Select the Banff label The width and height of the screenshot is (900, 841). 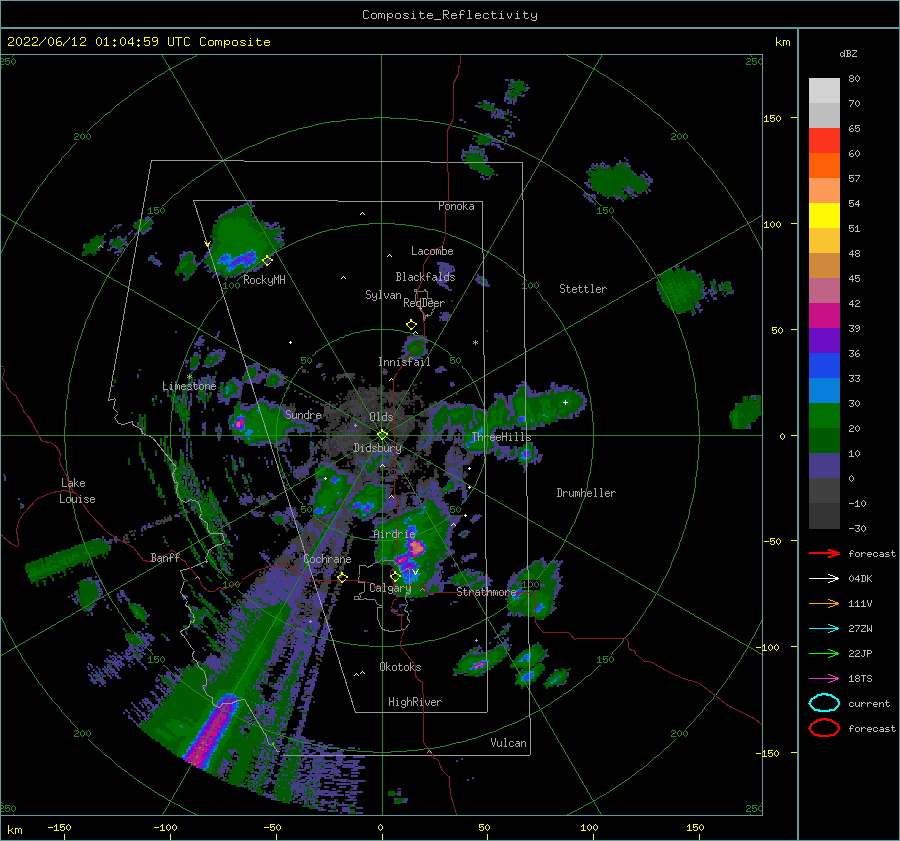[165, 557]
